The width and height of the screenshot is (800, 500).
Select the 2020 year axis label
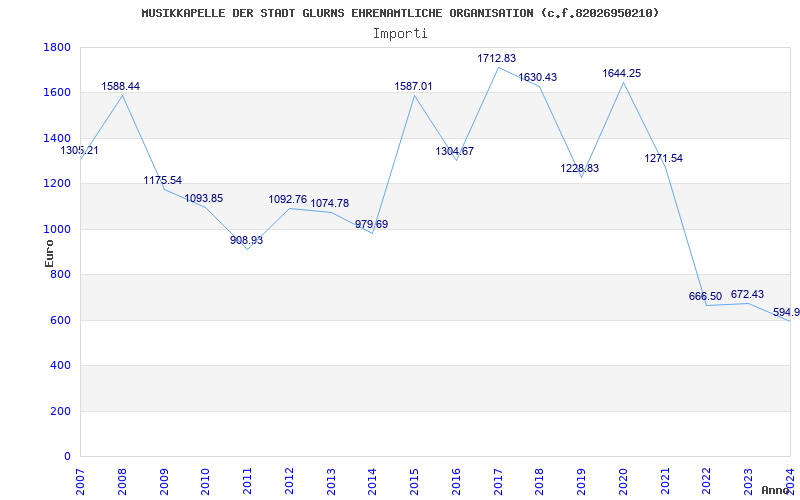[622, 479]
